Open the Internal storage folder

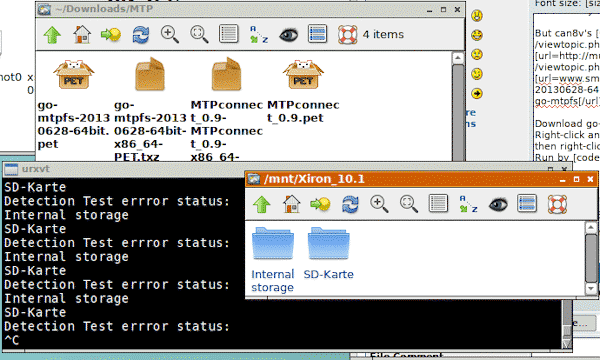click(272, 260)
